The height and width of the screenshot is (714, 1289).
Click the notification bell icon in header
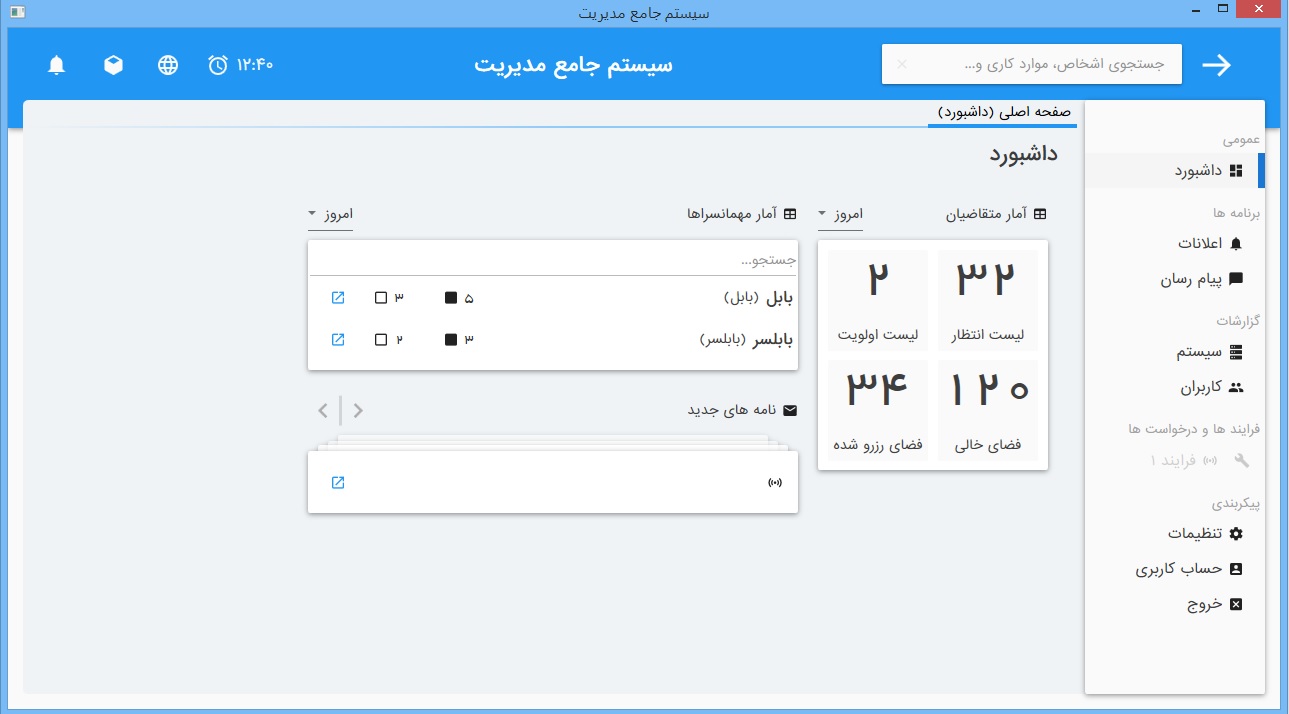(57, 65)
